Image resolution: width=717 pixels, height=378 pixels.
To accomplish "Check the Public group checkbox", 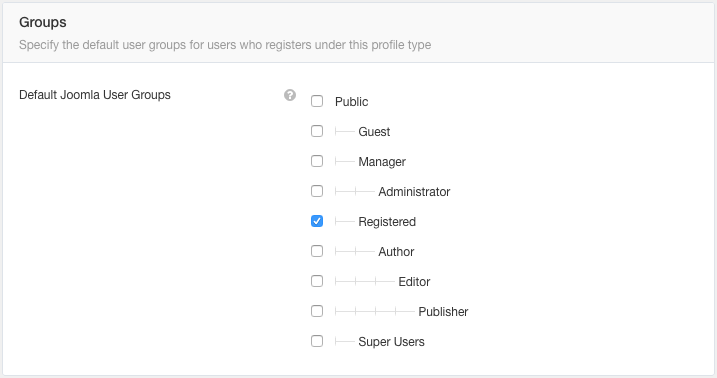I will coord(317,101).
